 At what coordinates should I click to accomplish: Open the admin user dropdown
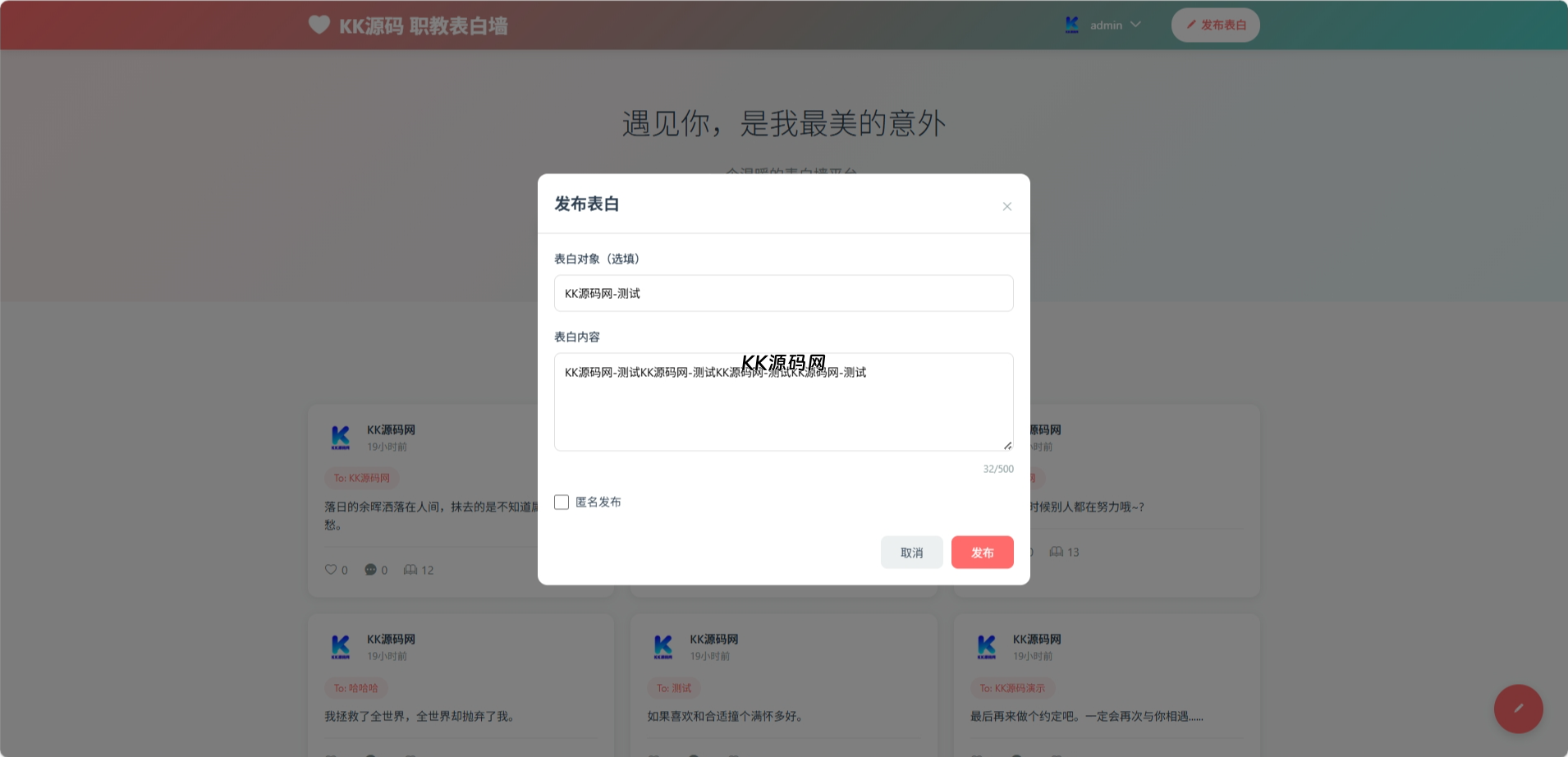click(1103, 25)
